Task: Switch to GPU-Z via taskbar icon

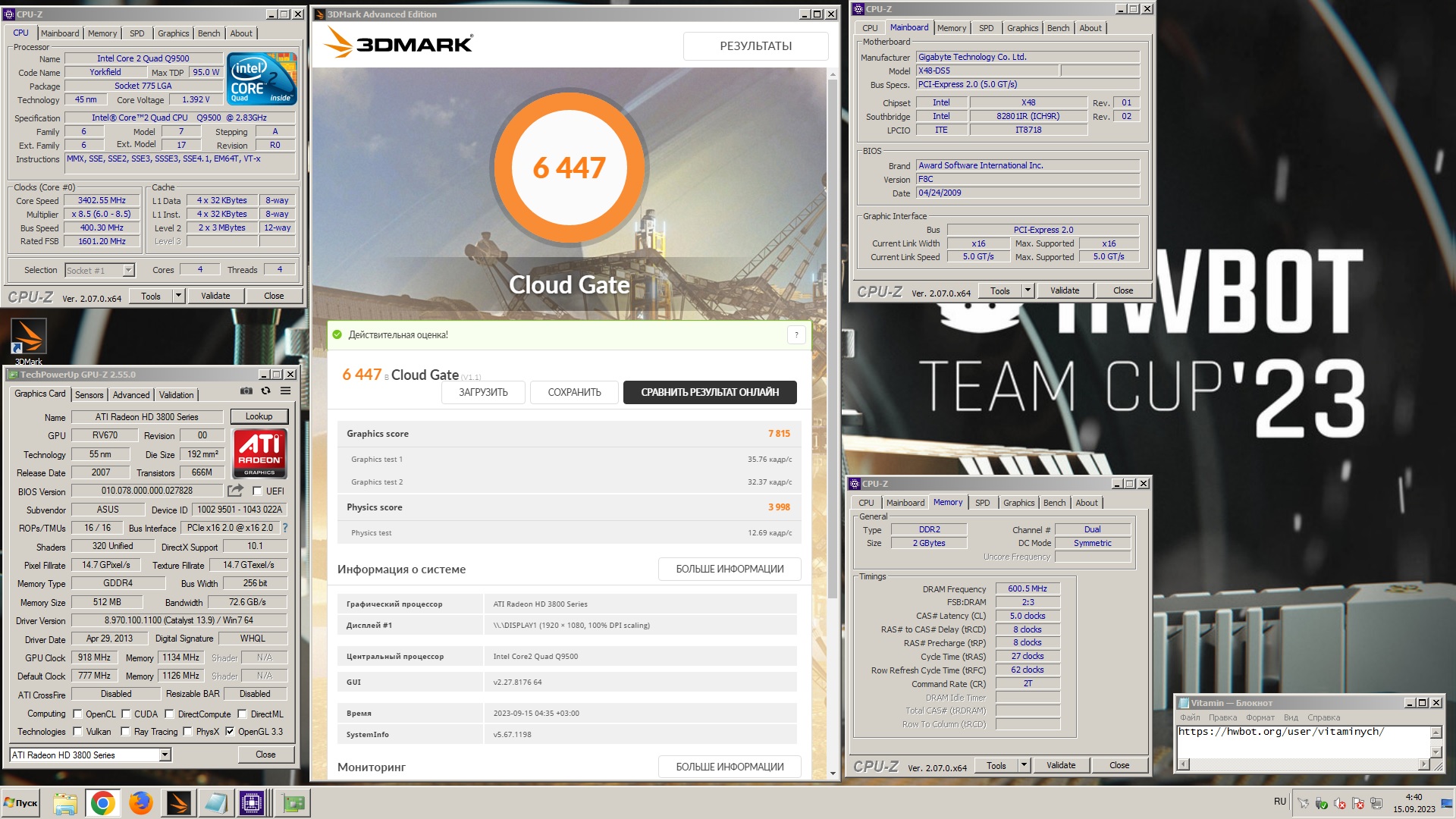Action: (293, 803)
